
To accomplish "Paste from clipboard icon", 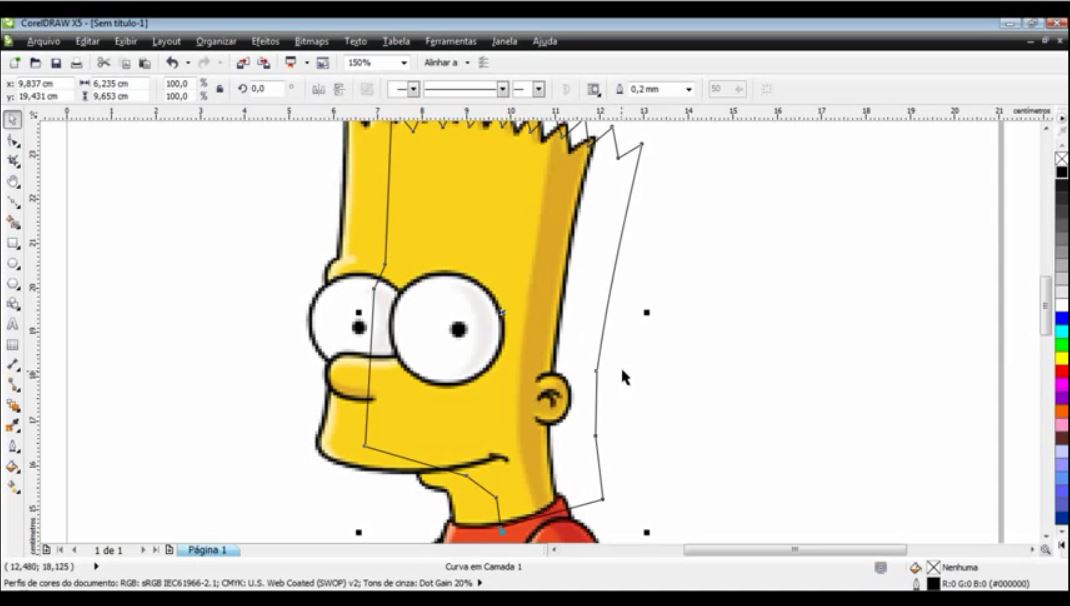I will coord(145,63).
